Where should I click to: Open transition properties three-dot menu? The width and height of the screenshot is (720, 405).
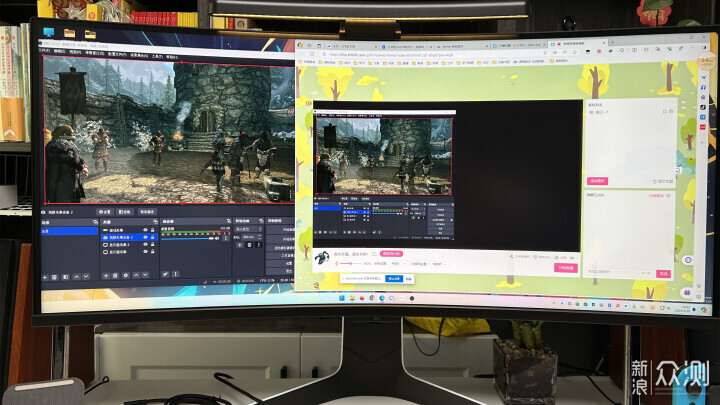[258, 245]
